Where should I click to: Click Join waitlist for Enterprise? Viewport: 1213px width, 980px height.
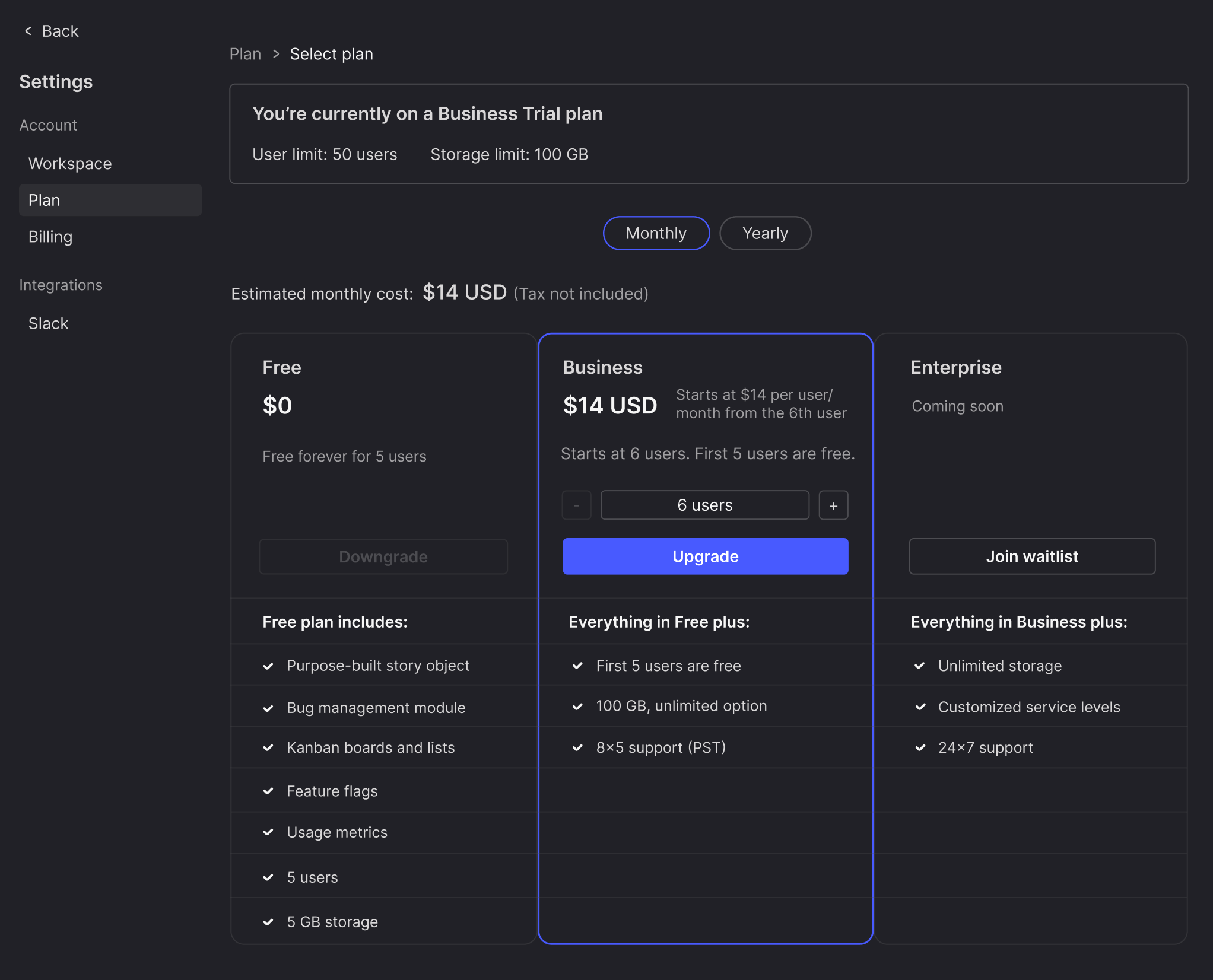tap(1031, 556)
